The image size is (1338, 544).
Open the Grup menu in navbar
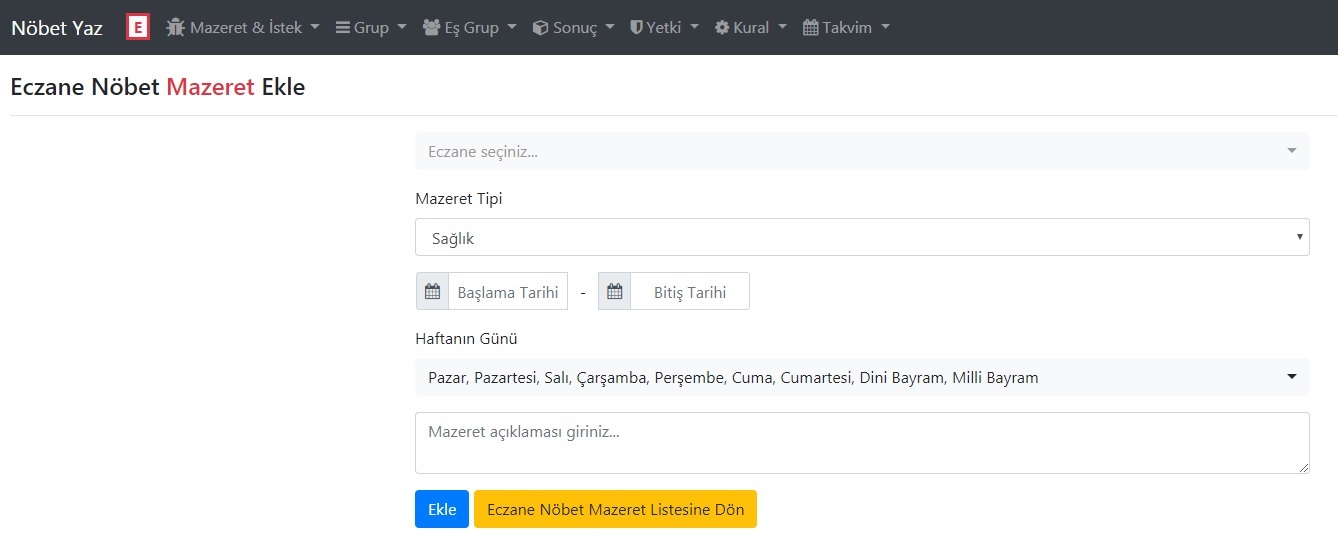pyautogui.click(x=371, y=28)
